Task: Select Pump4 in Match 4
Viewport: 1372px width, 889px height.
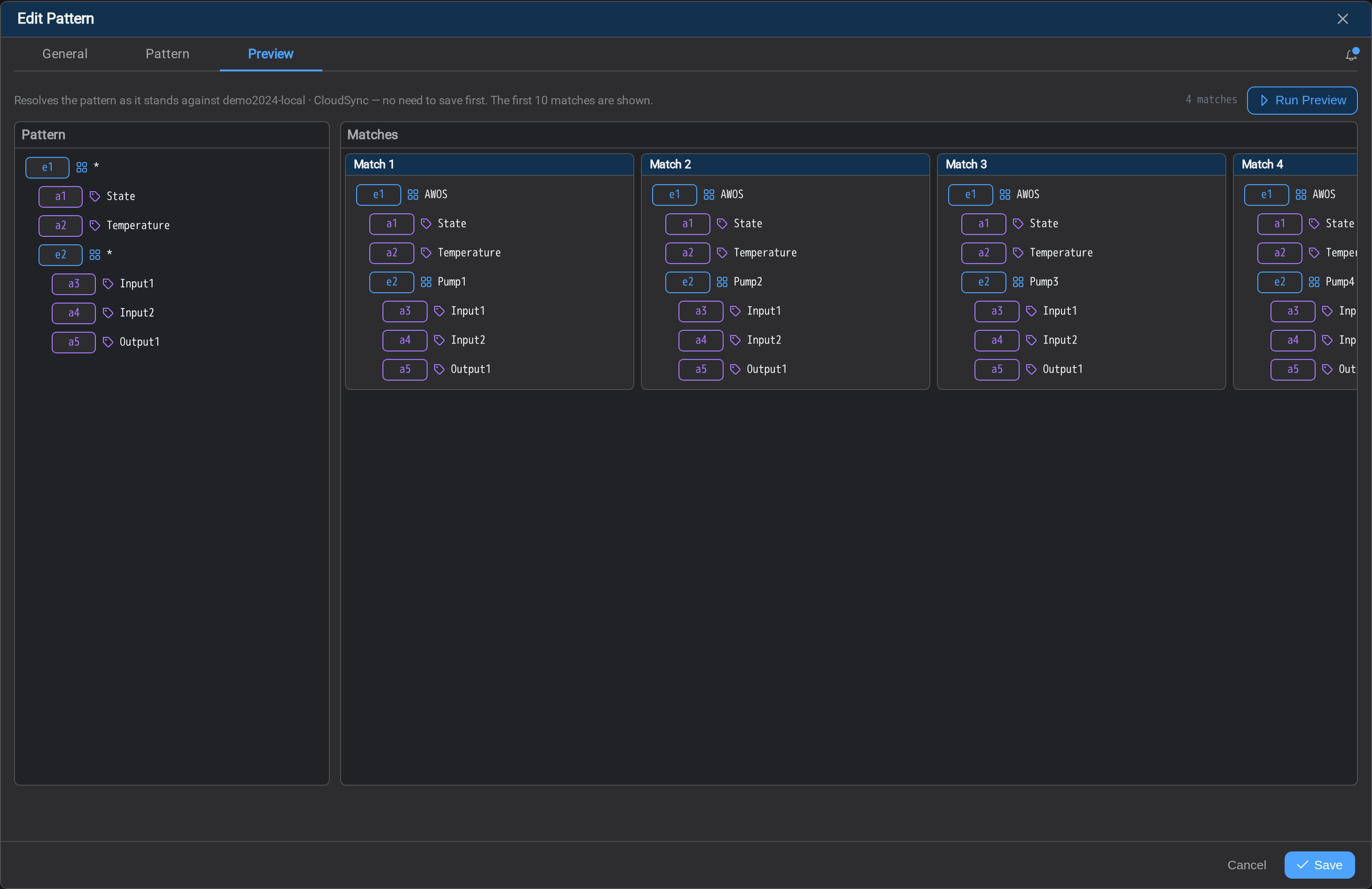Action: [1340, 282]
